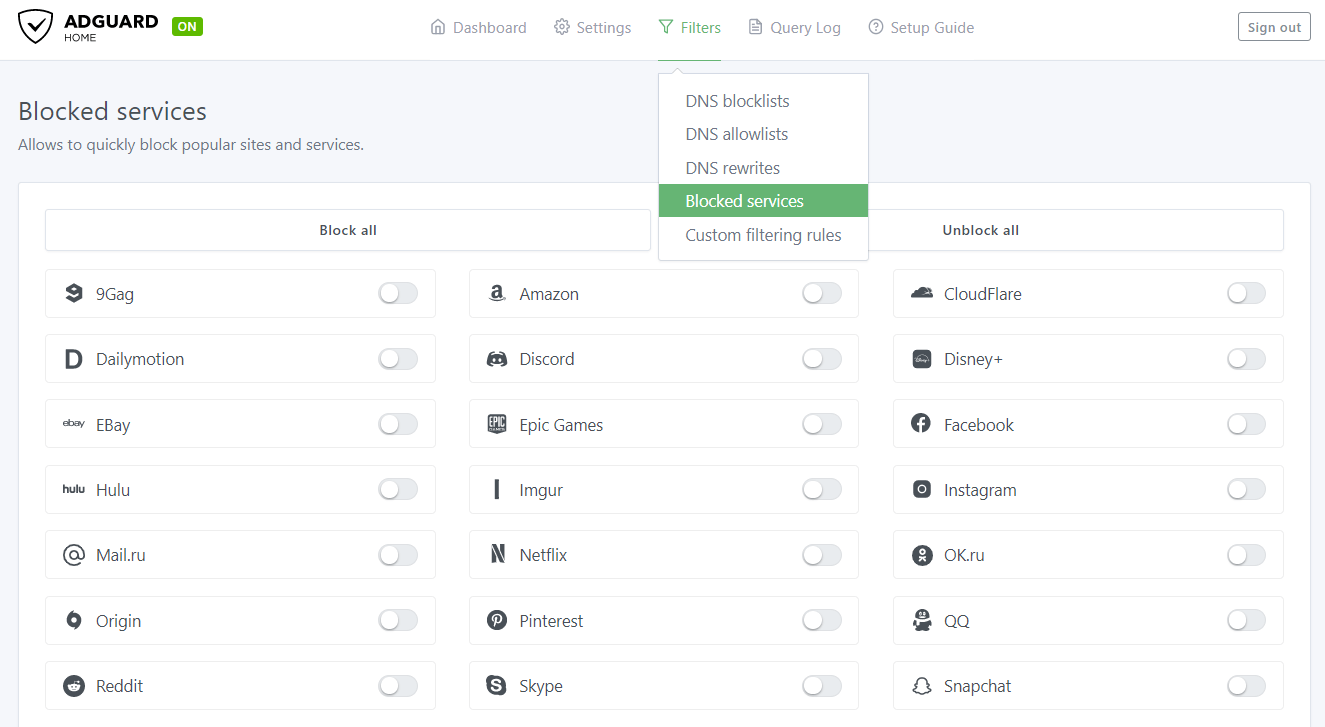Click the eBay service icon
Viewport: 1325px width, 727px height.
click(x=73, y=424)
